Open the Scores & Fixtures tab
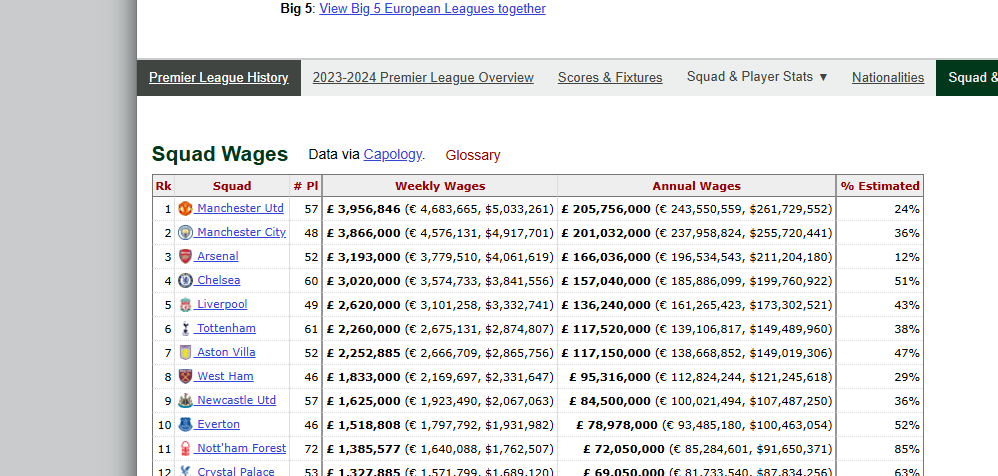The width and height of the screenshot is (998, 476). click(x=610, y=78)
